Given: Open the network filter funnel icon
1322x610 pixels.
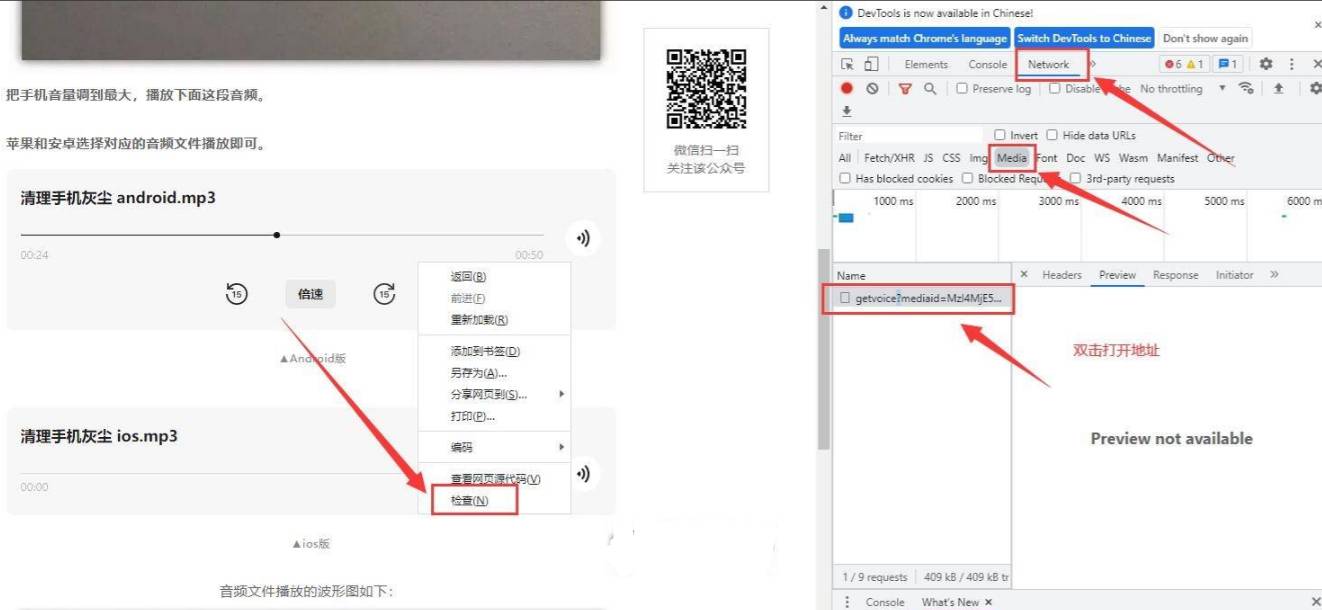Looking at the screenshot, I should coord(906,89).
